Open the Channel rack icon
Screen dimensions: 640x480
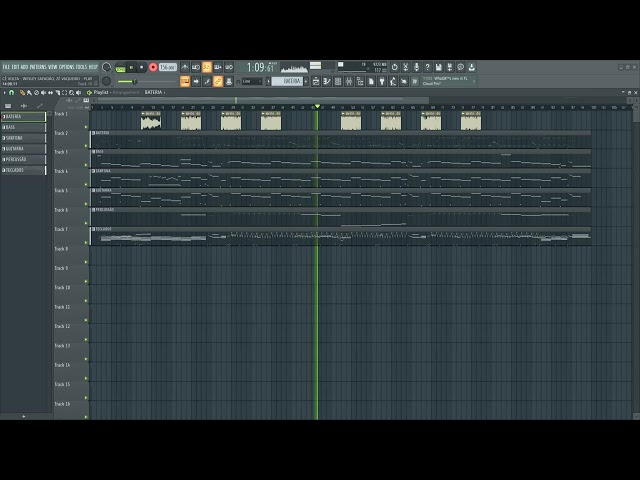(x=338, y=82)
